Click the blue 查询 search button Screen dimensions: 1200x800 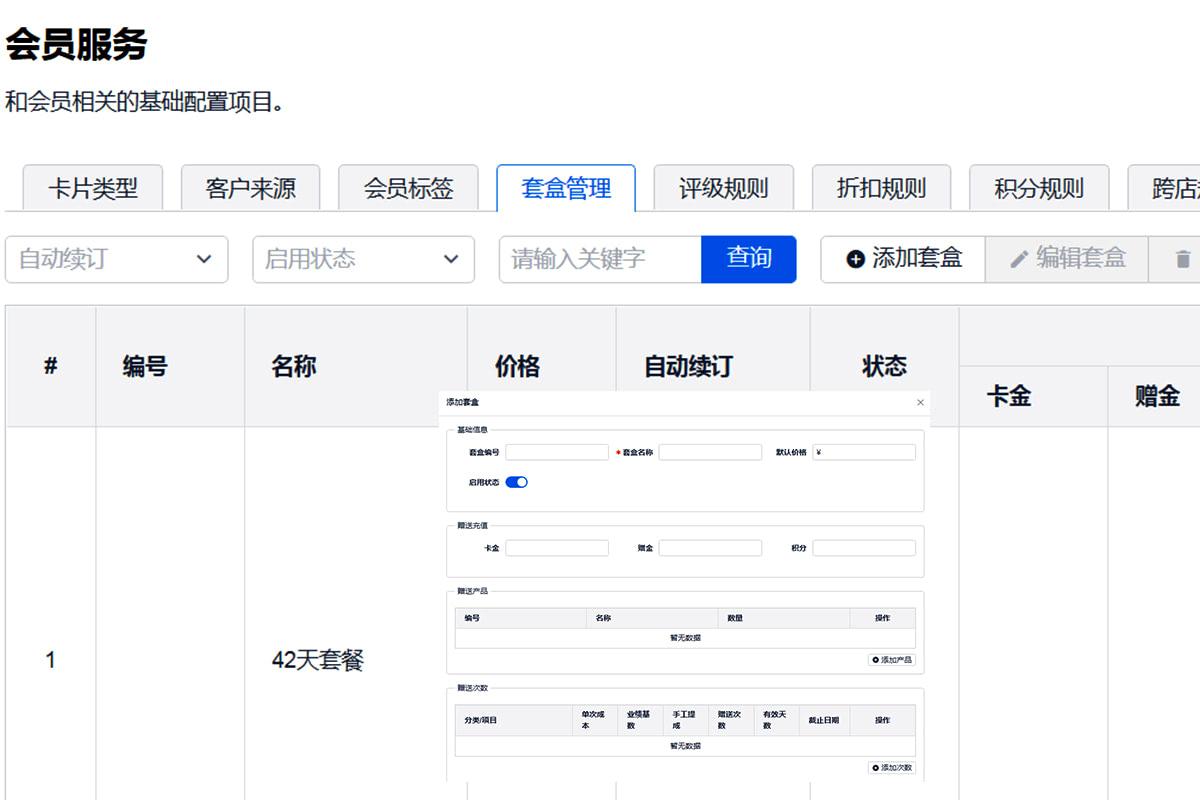click(748, 259)
